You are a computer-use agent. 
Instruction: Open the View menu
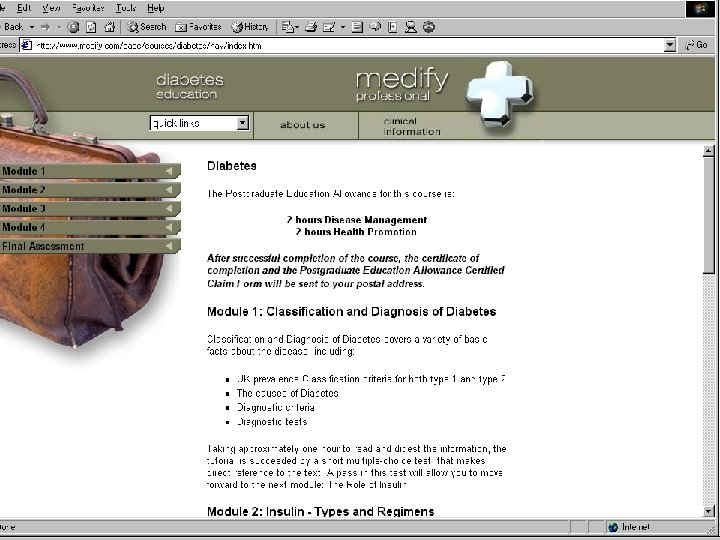click(x=51, y=8)
